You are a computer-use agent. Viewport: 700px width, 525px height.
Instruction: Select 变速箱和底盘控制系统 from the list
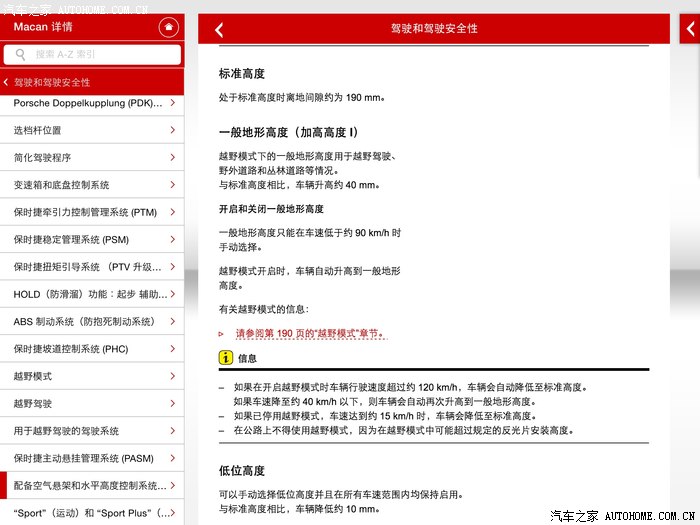[x=90, y=185]
